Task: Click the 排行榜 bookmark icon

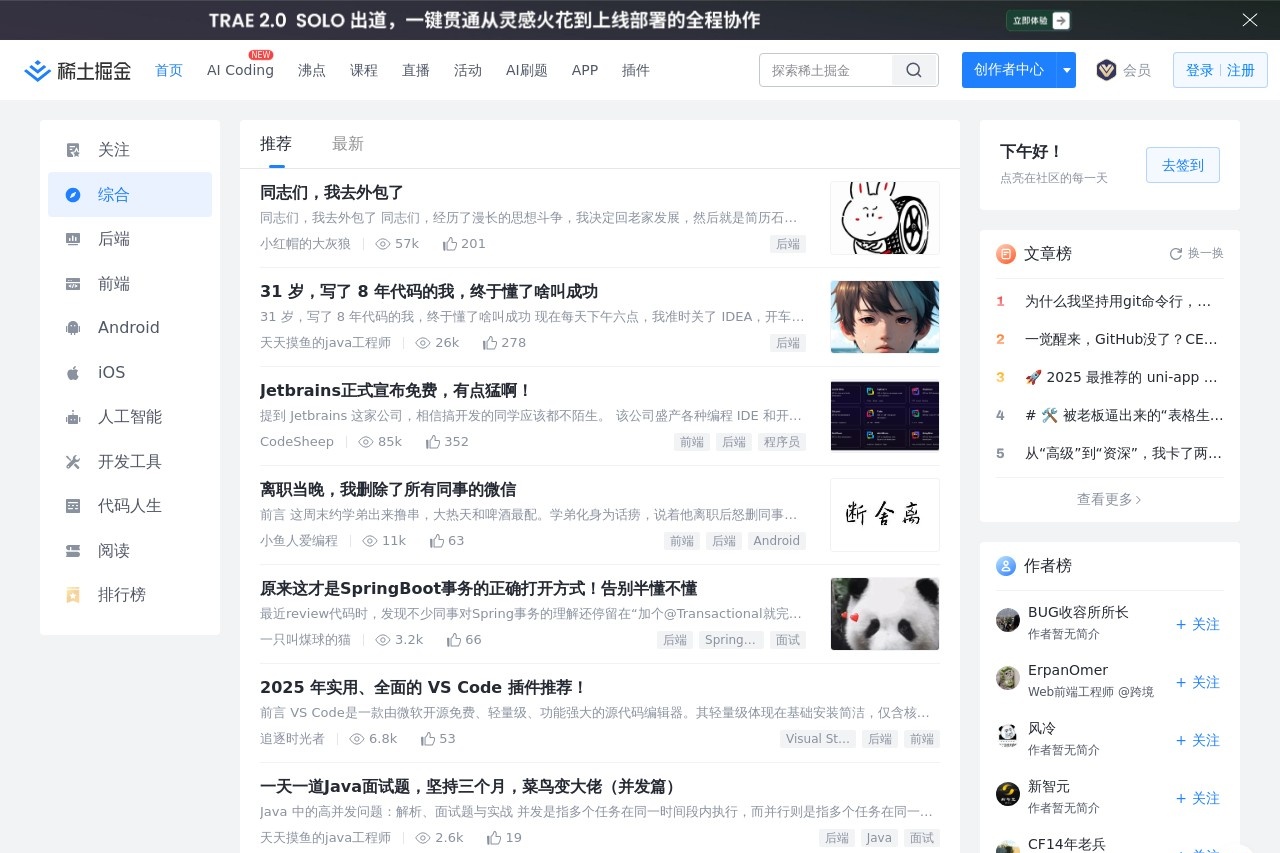Action: [x=73, y=595]
